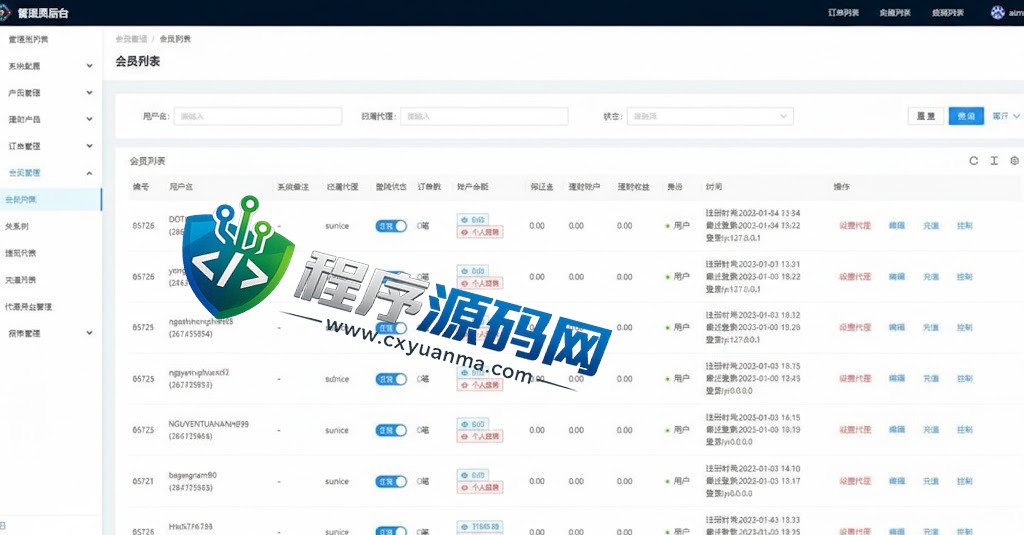Focus the 用户名 search input field
Screen dimensions: 1024x535
tap(257, 116)
